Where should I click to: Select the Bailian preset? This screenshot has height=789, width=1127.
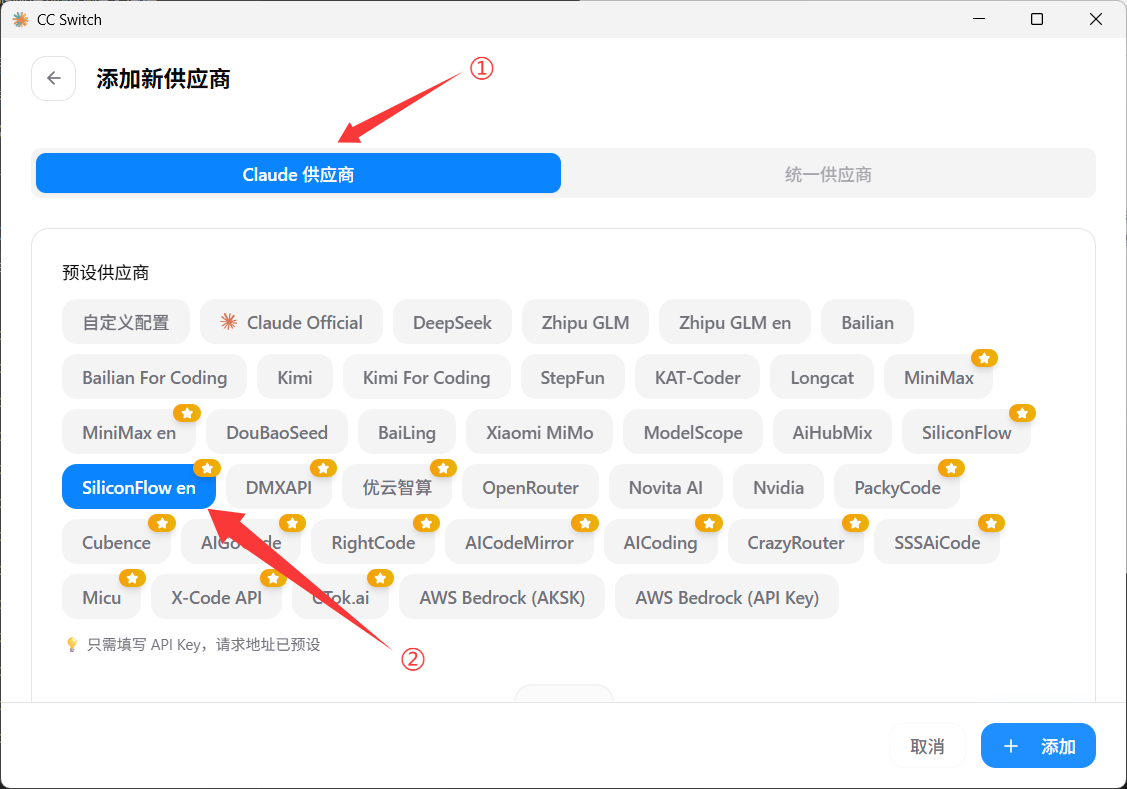click(x=868, y=322)
